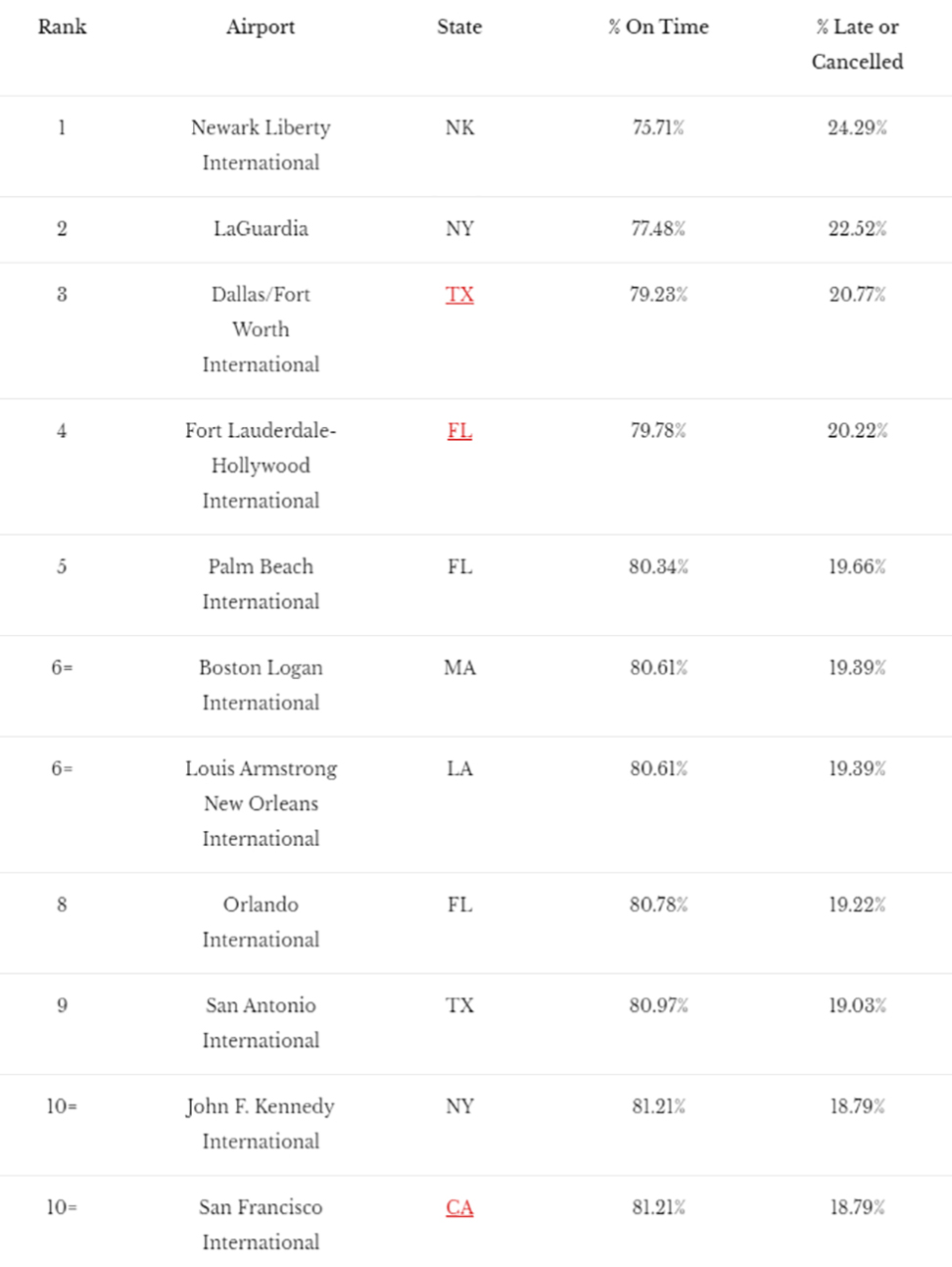Click Orlando International airport cell
This screenshot has width=952, height=1267.
[261, 922]
